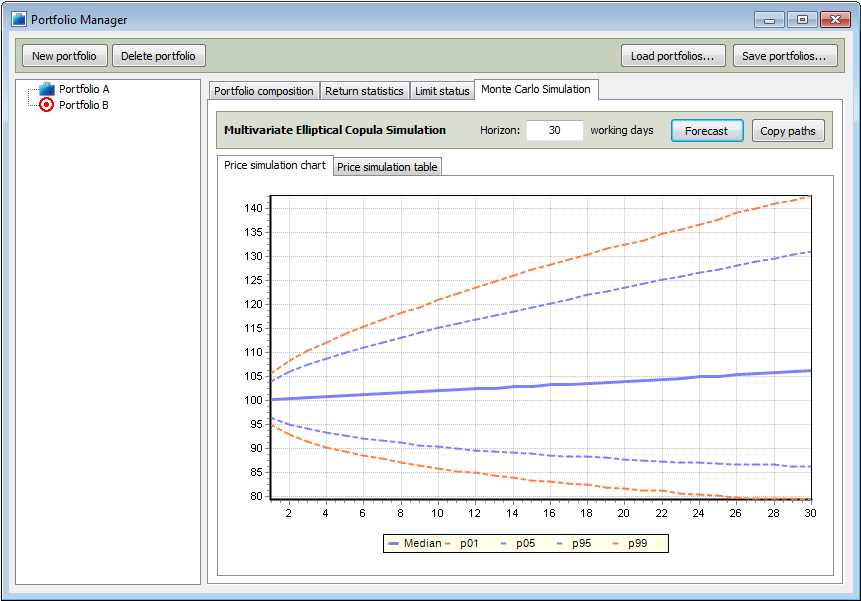
Task: Switch to the Price simulation table tab
Action: [x=387, y=167]
